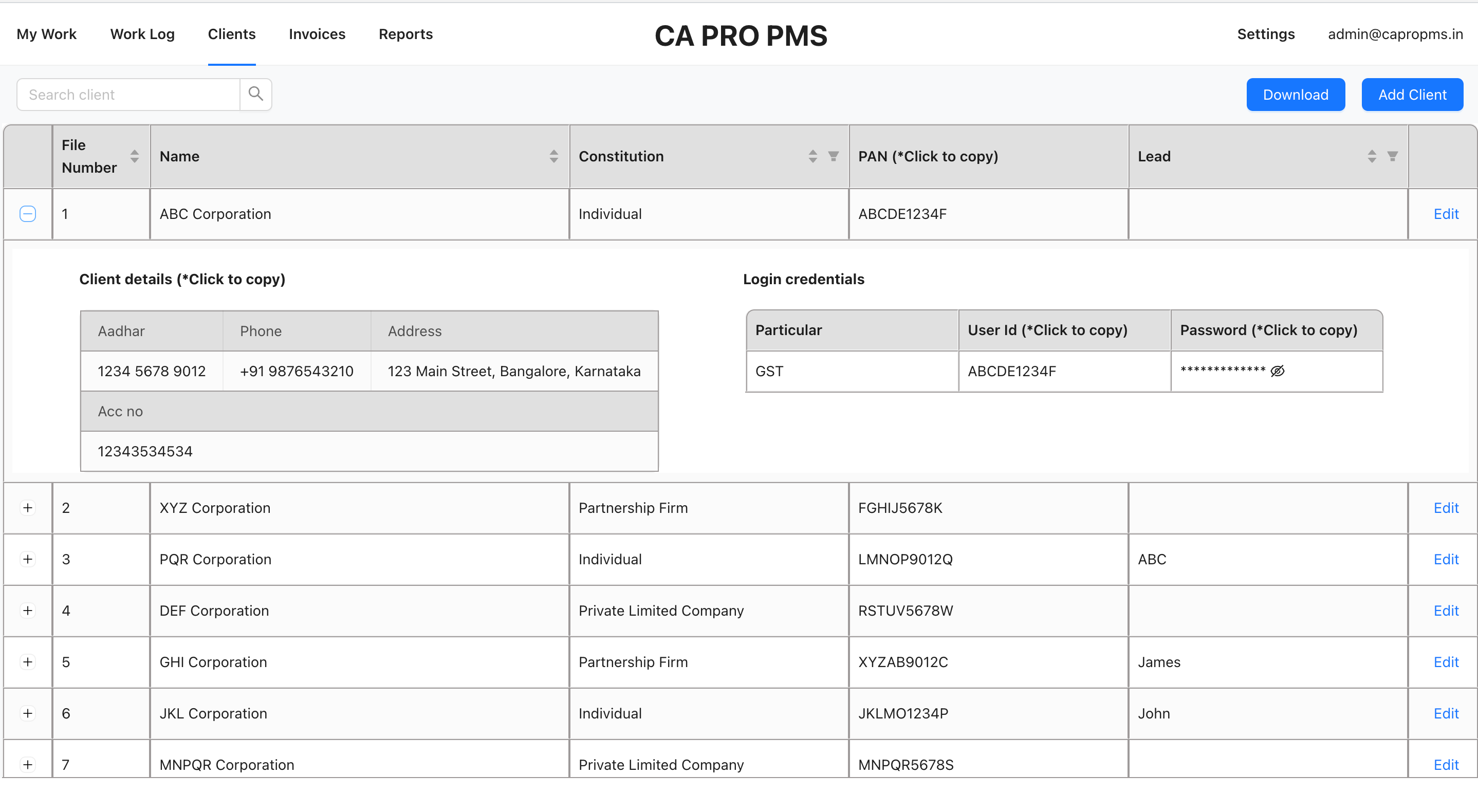Copy the GST User Id ABCDE1234F
The image size is (1478, 812).
(1013, 371)
